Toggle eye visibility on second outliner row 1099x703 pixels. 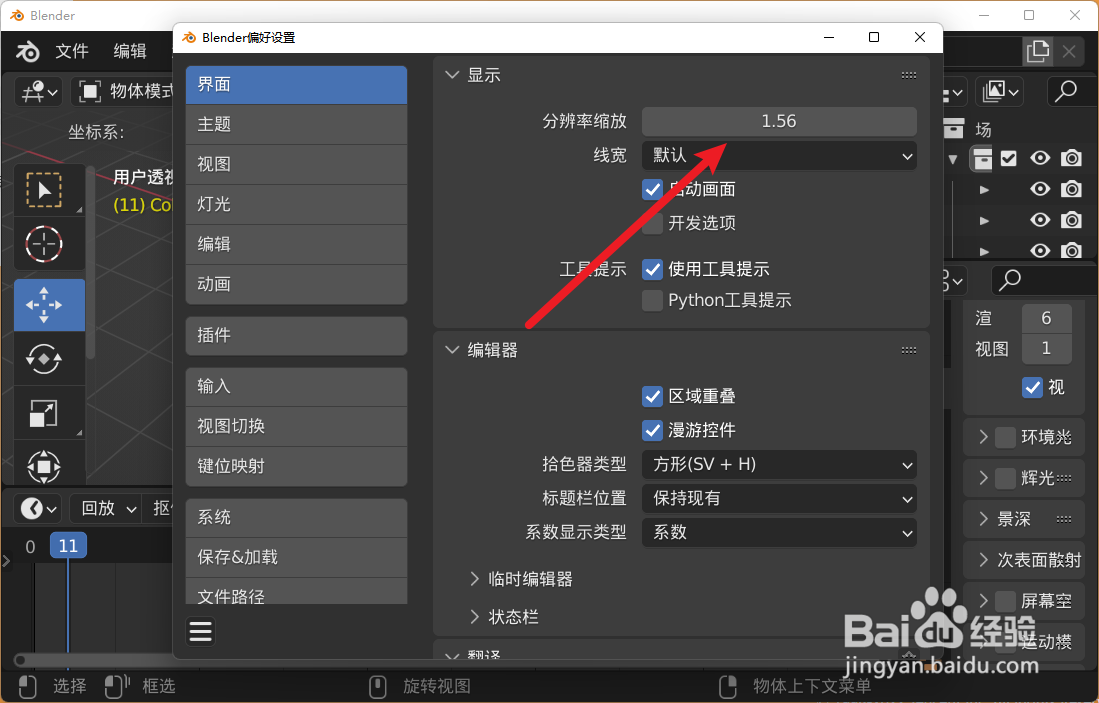point(1040,189)
